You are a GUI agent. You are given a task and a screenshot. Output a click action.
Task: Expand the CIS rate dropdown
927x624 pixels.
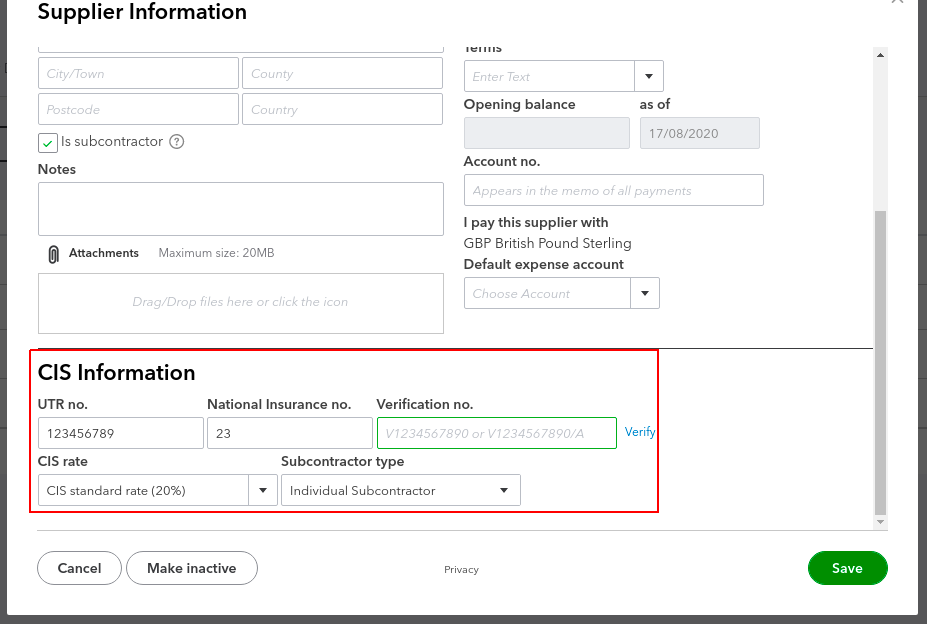pyautogui.click(x=262, y=490)
